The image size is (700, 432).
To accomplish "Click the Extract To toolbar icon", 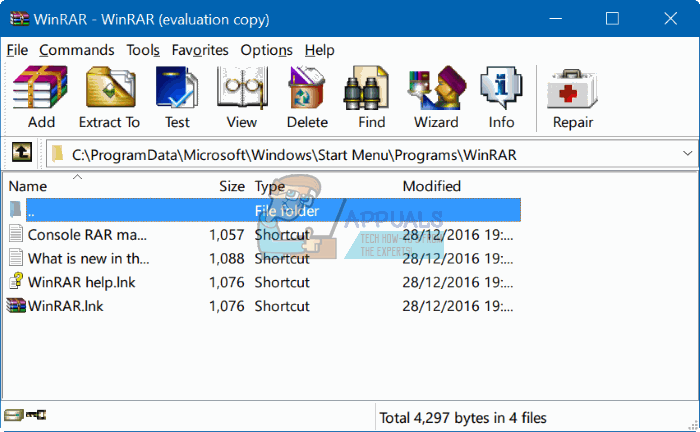I will [x=110, y=87].
